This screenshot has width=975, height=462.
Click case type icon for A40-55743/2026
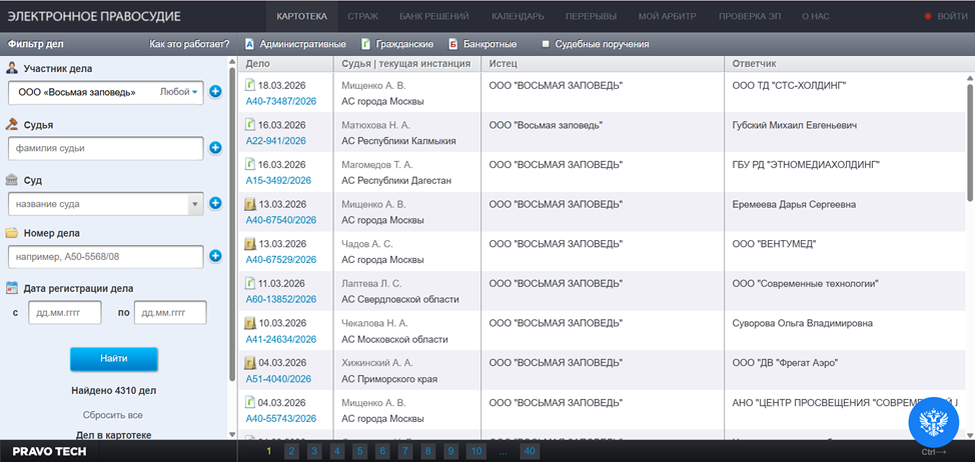click(251, 403)
